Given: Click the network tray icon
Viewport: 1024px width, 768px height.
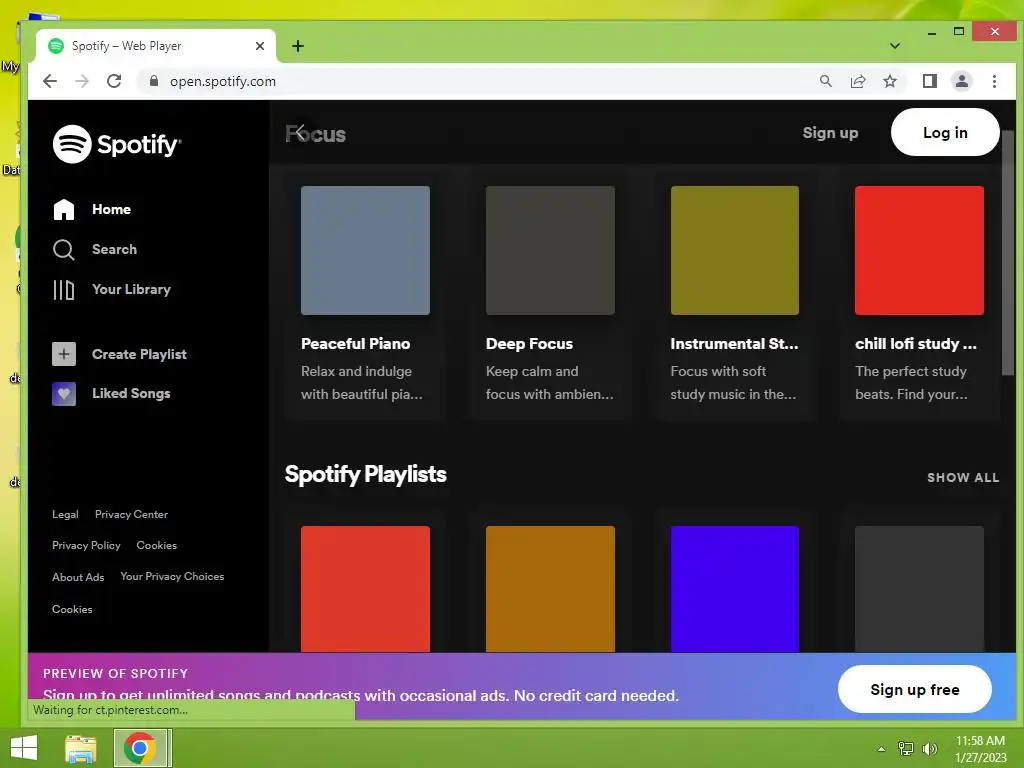Looking at the screenshot, I should point(906,748).
